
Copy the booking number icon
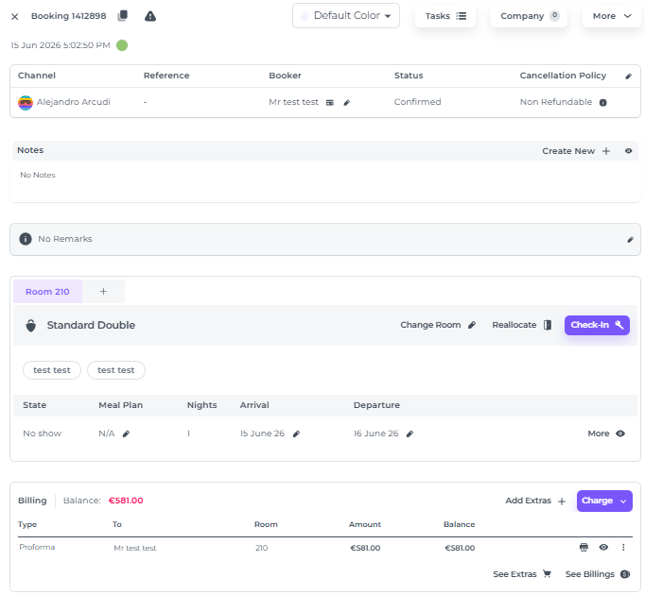123,16
